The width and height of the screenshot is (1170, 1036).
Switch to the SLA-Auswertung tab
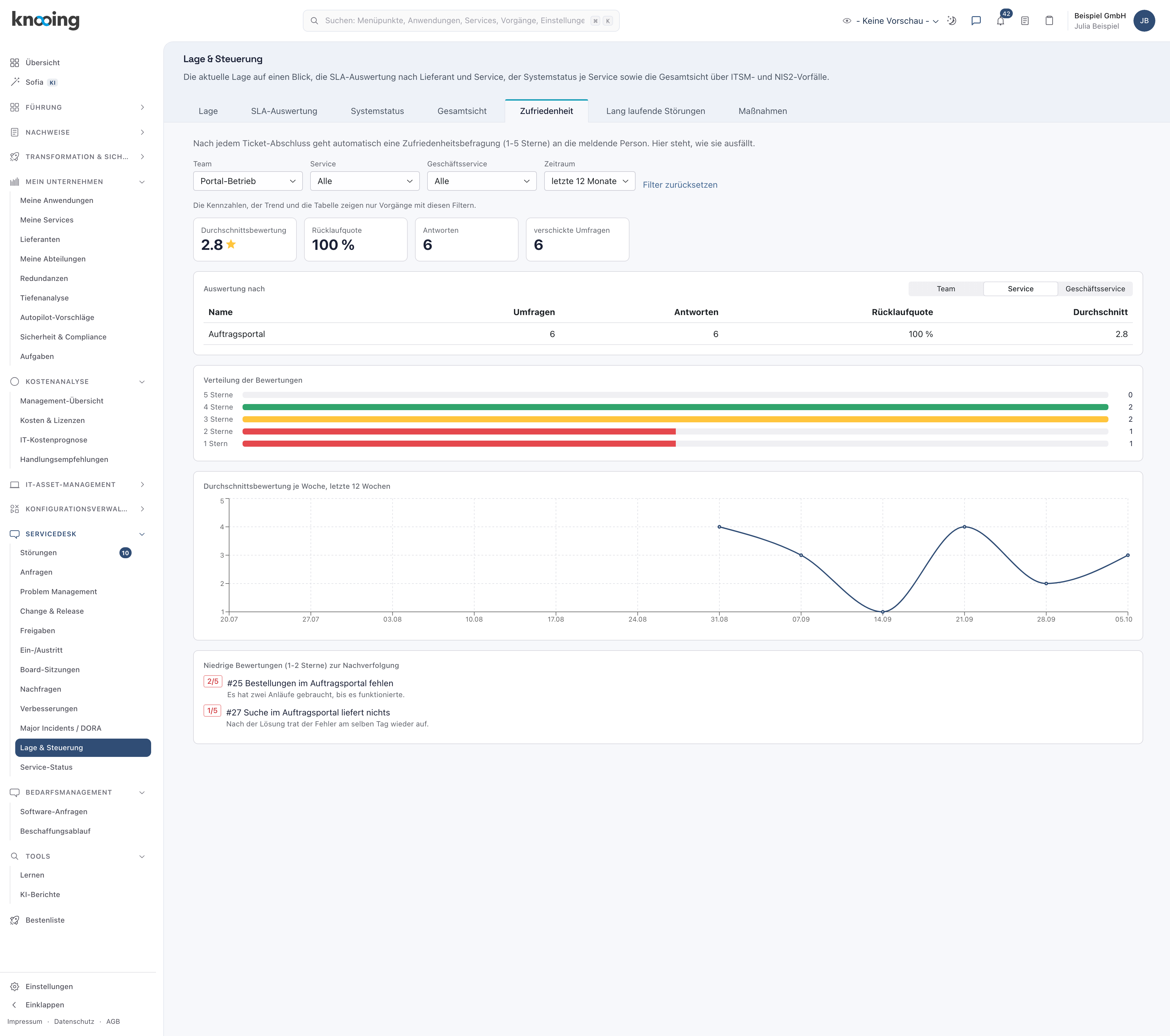tap(284, 111)
